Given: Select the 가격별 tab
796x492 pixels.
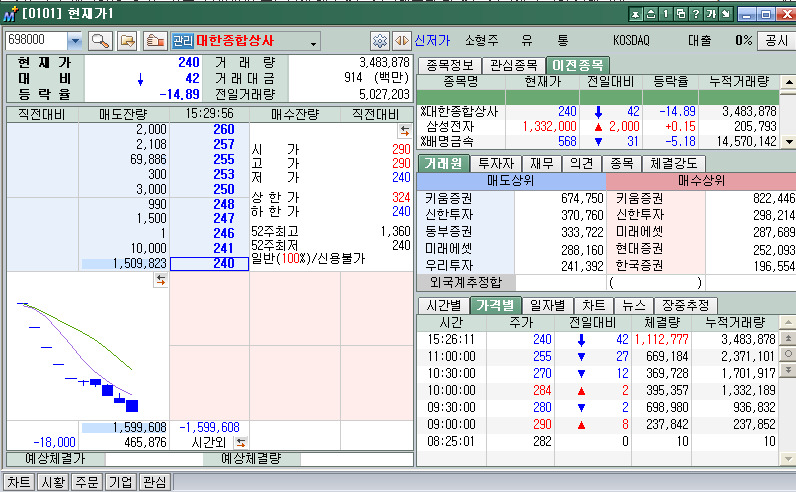Looking at the screenshot, I should click(x=495, y=305).
